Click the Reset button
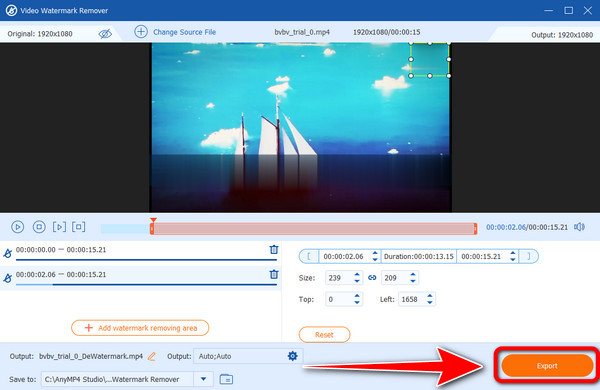The image size is (600, 390). pos(324,335)
